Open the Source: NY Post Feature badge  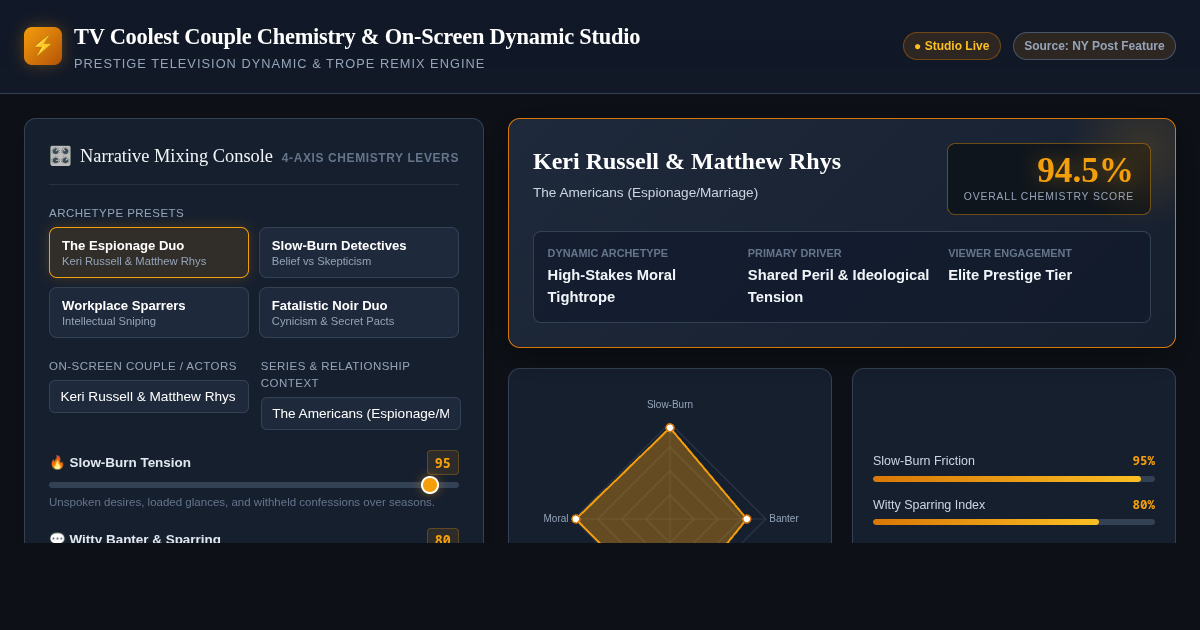click(1094, 46)
